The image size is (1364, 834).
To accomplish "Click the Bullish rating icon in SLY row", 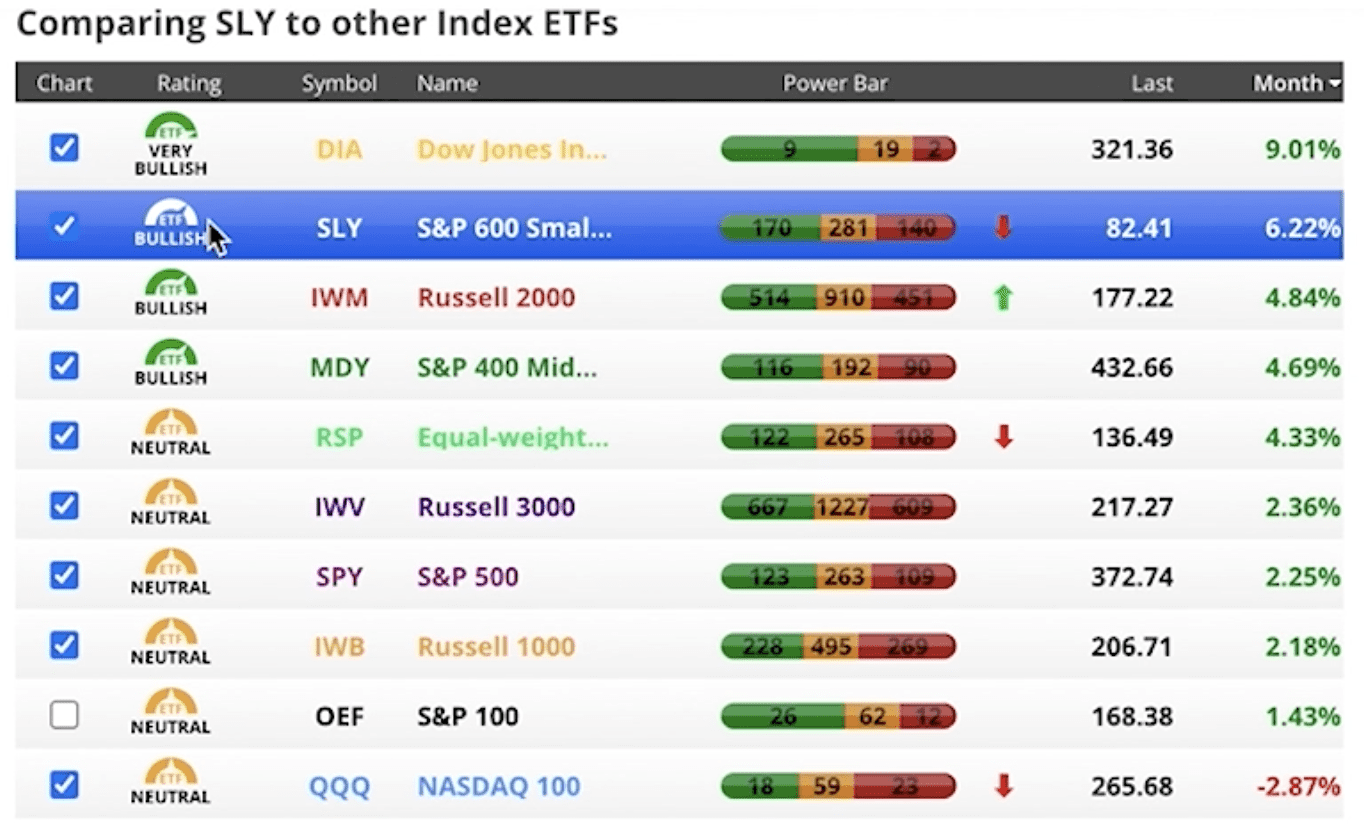I will tap(170, 223).
